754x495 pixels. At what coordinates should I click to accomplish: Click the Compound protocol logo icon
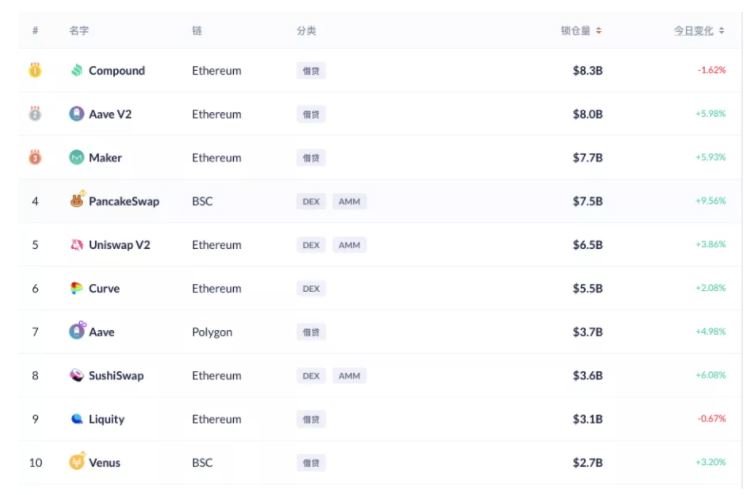[x=77, y=71]
